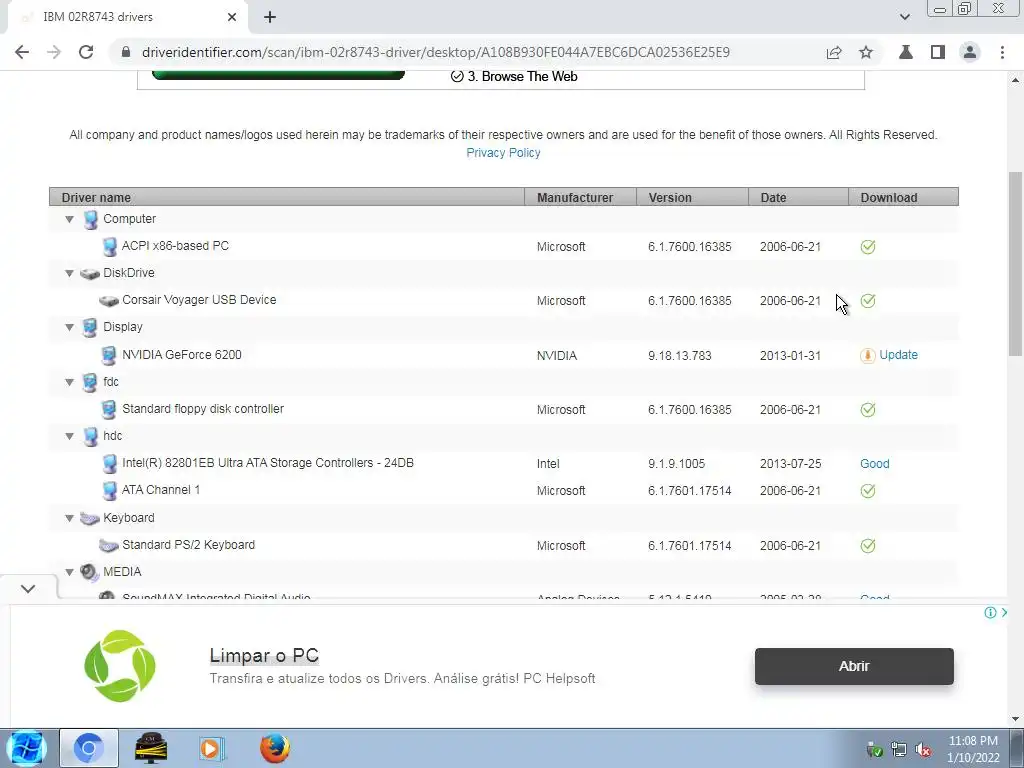This screenshot has width=1024, height=768.
Task: Open the tab search dropdown arrow
Action: click(x=904, y=17)
